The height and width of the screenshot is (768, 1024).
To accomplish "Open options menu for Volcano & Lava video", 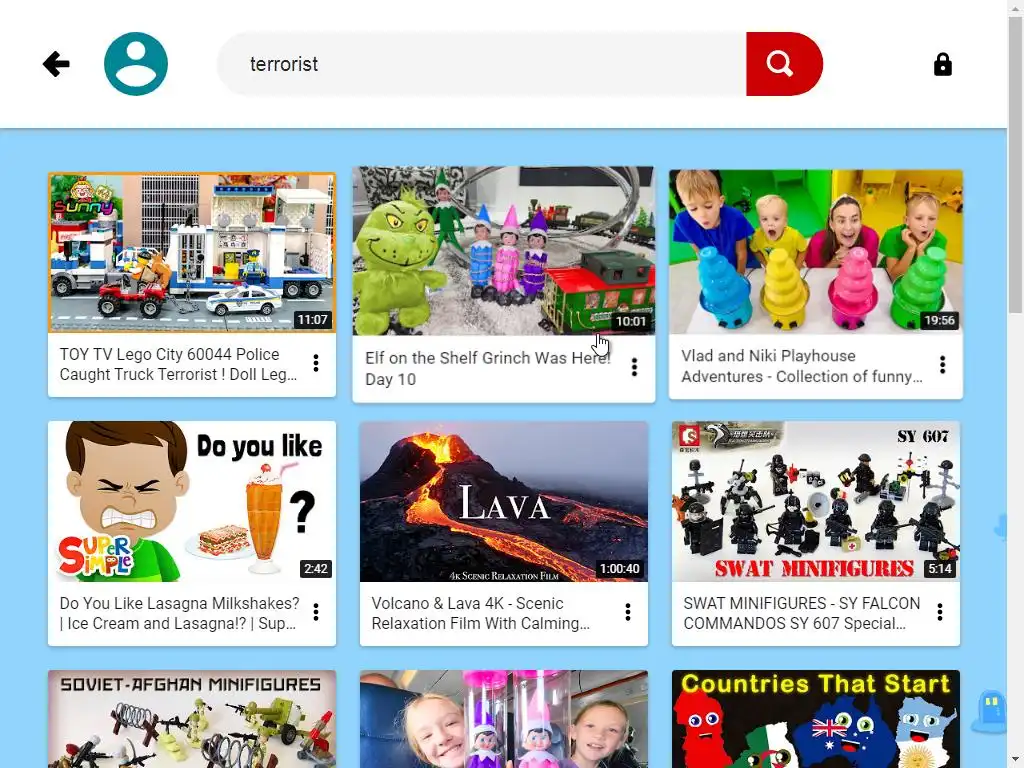I will pos(628,612).
